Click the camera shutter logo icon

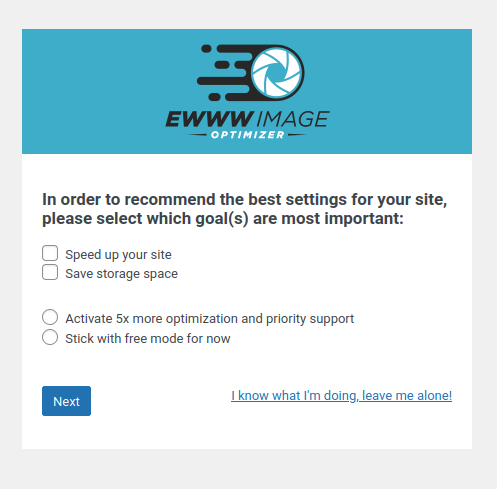point(277,72)
